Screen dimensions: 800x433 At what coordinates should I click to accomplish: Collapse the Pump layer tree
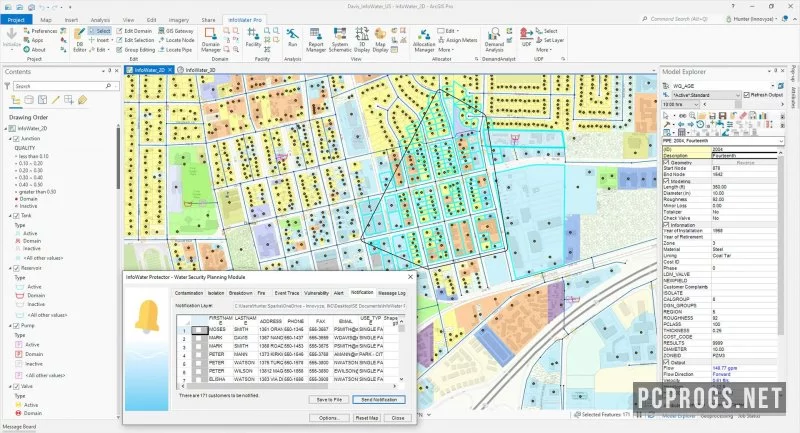(x=10, y=325)
